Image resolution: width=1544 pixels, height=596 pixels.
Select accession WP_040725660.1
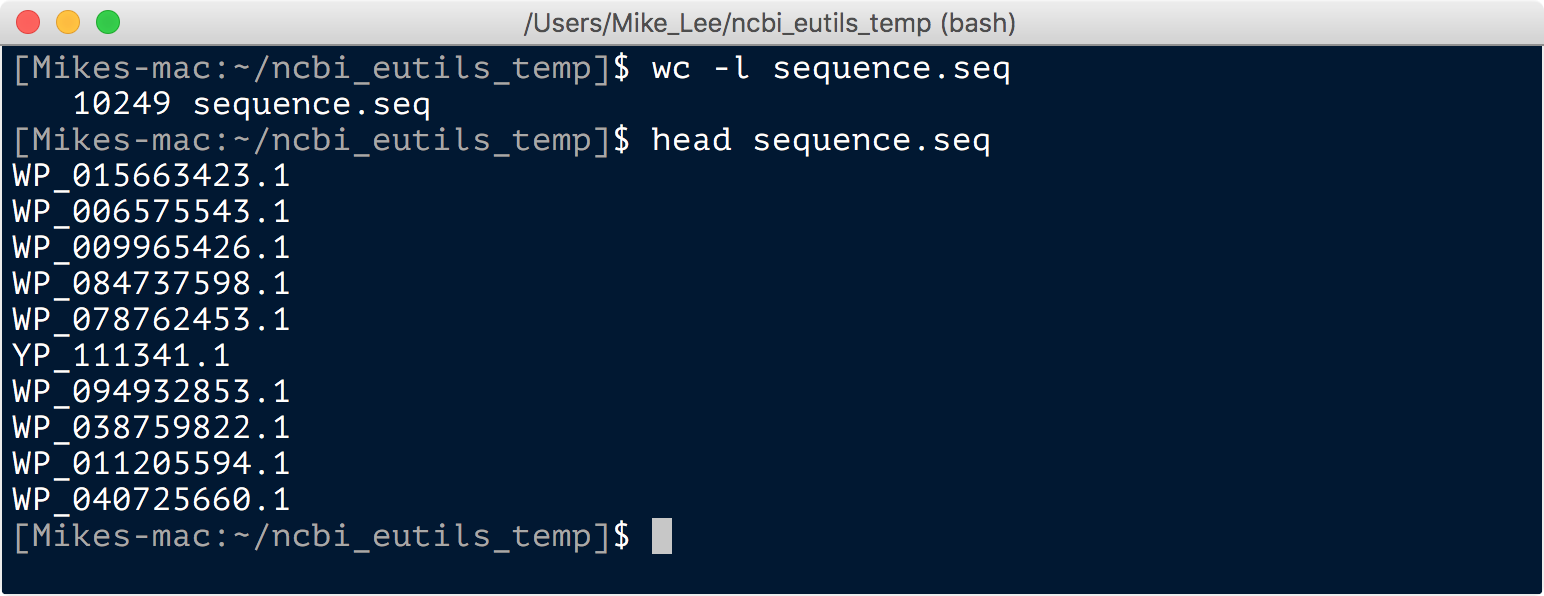tap(151, 500)
